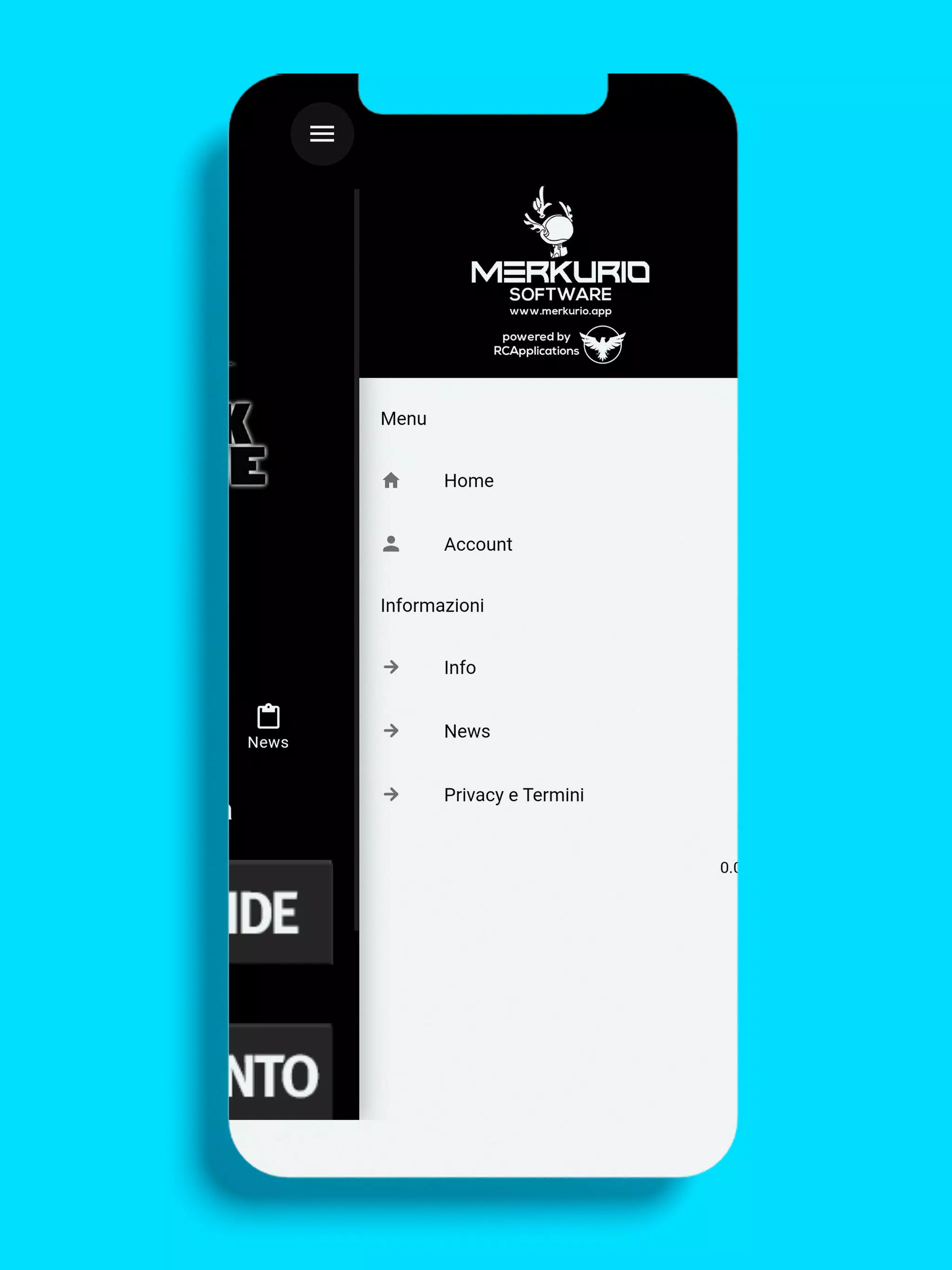The width and height of the screenshot is (952, 1270).
Task: Select the Home navigation icon
Action: click(x=392, y=480)
